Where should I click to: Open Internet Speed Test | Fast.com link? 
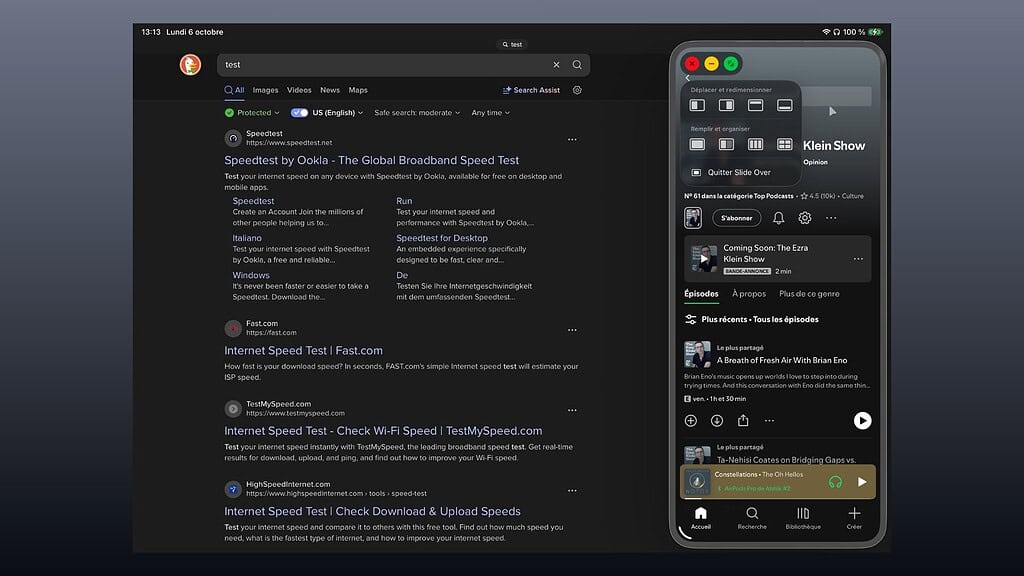point(304,351)
